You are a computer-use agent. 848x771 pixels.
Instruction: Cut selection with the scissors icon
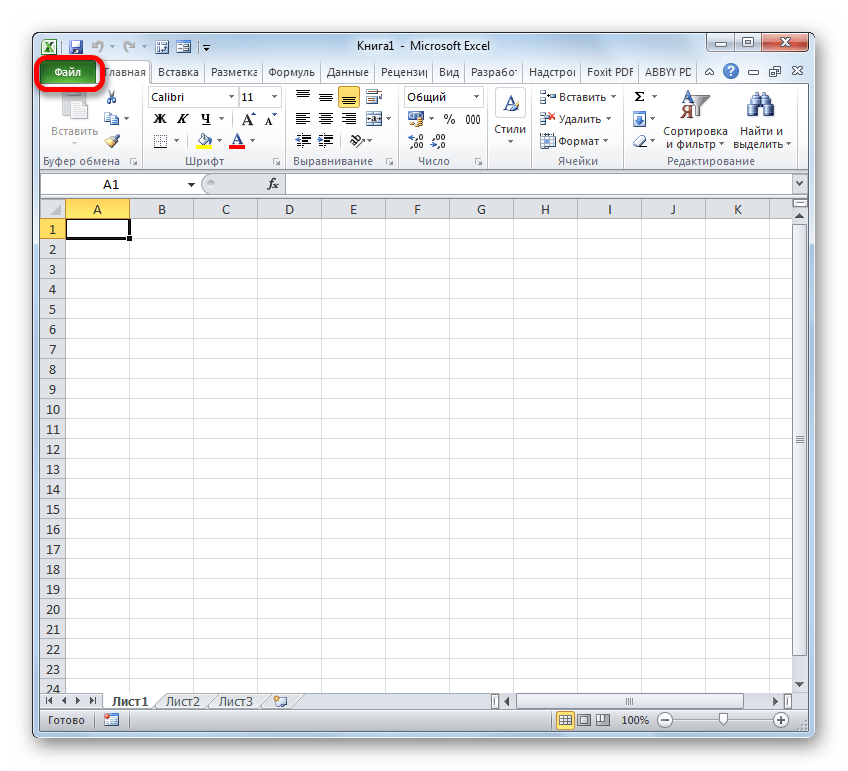click(x=112, y=97)
